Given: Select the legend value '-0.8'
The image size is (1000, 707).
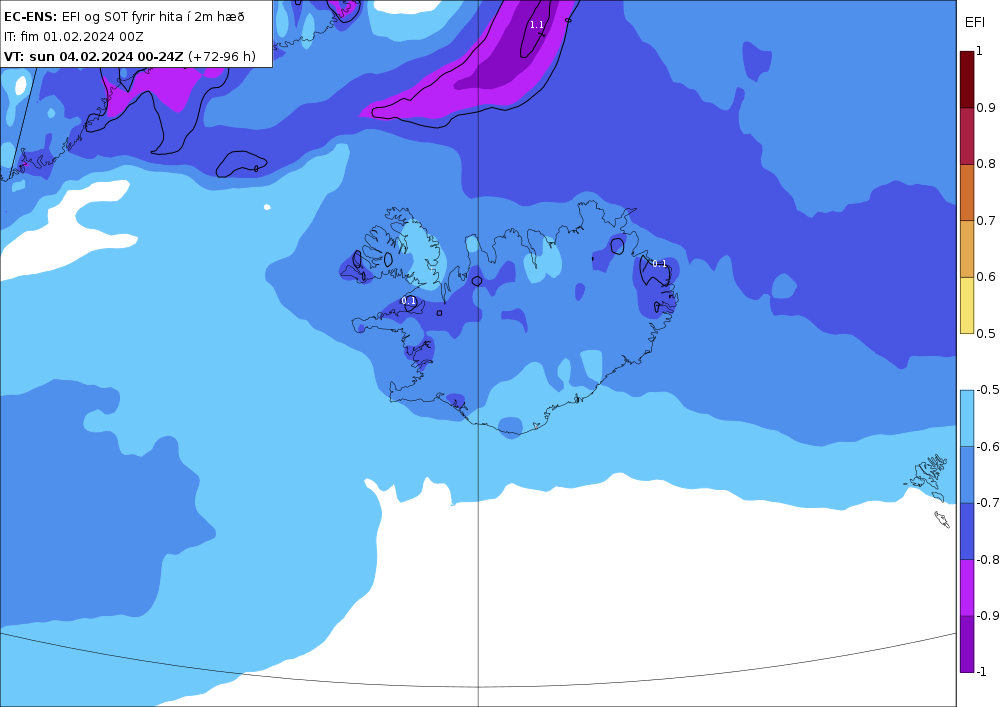Looking at the screenshot, I should 988,559.
